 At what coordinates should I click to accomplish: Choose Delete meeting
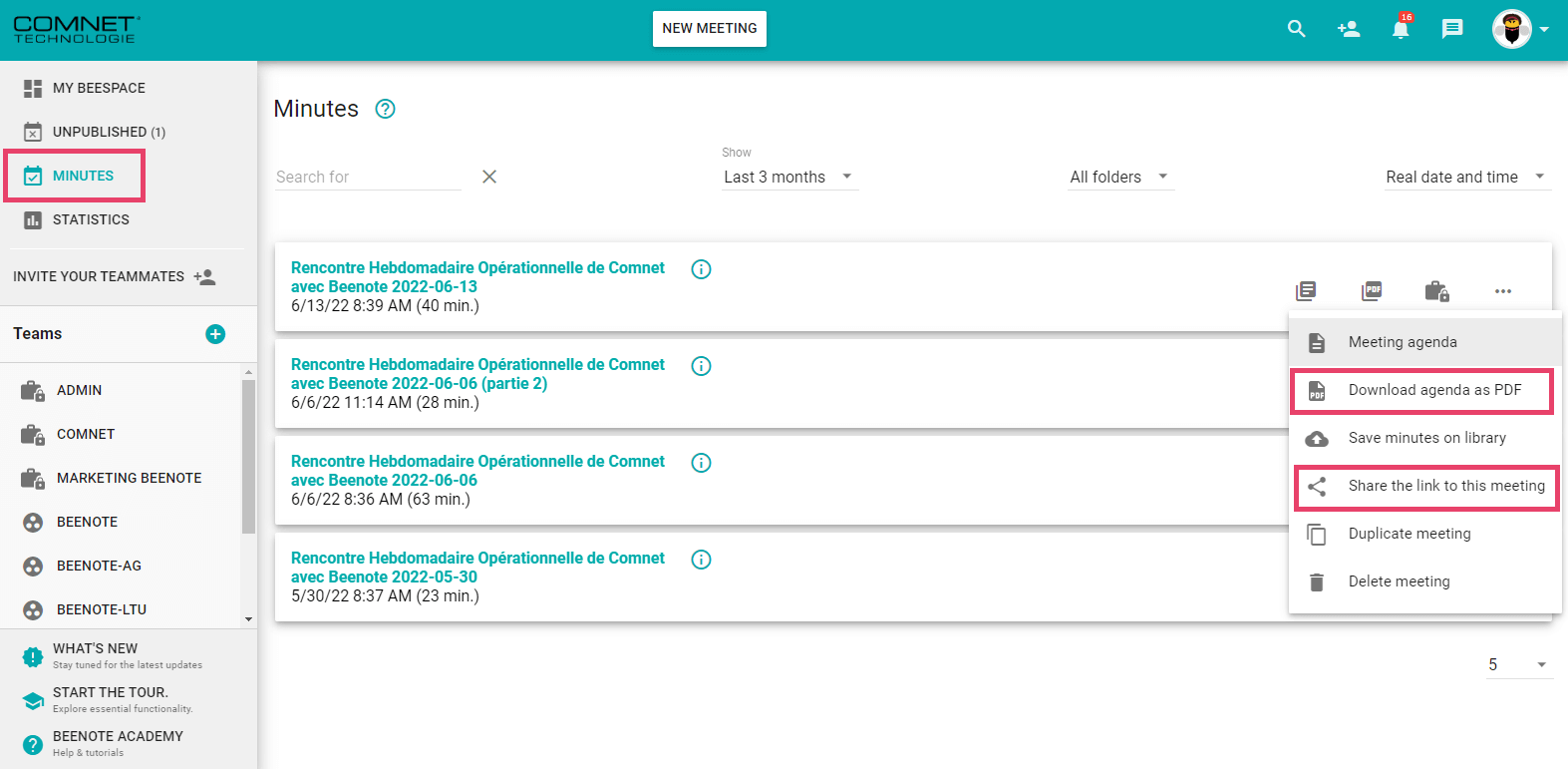pos(1425,581)
